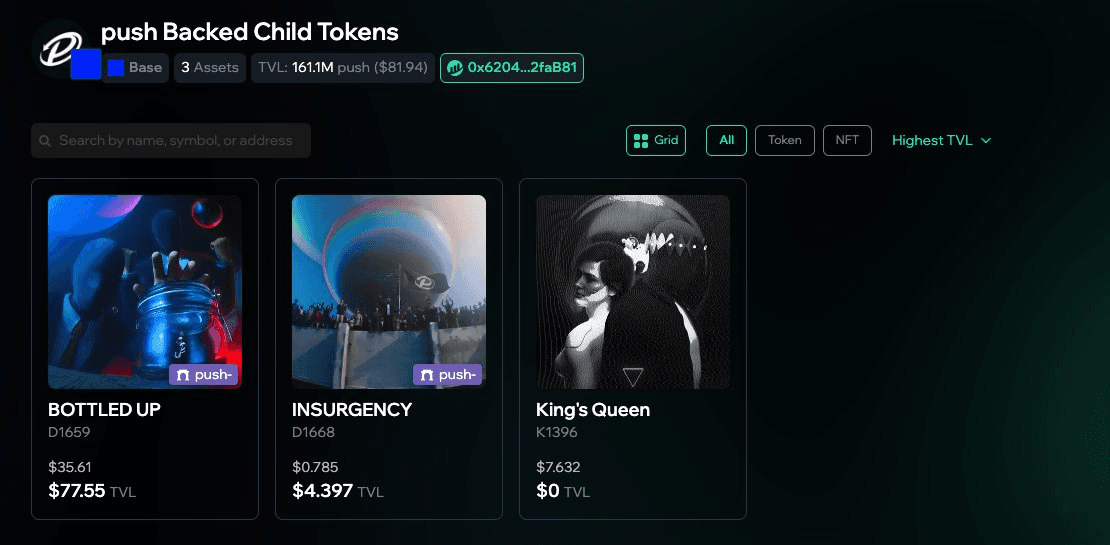Image resolution: width=1110 pixels, height=545 pixels.
Task: Toggle the Grid view layout
Action: coord(656,141)
